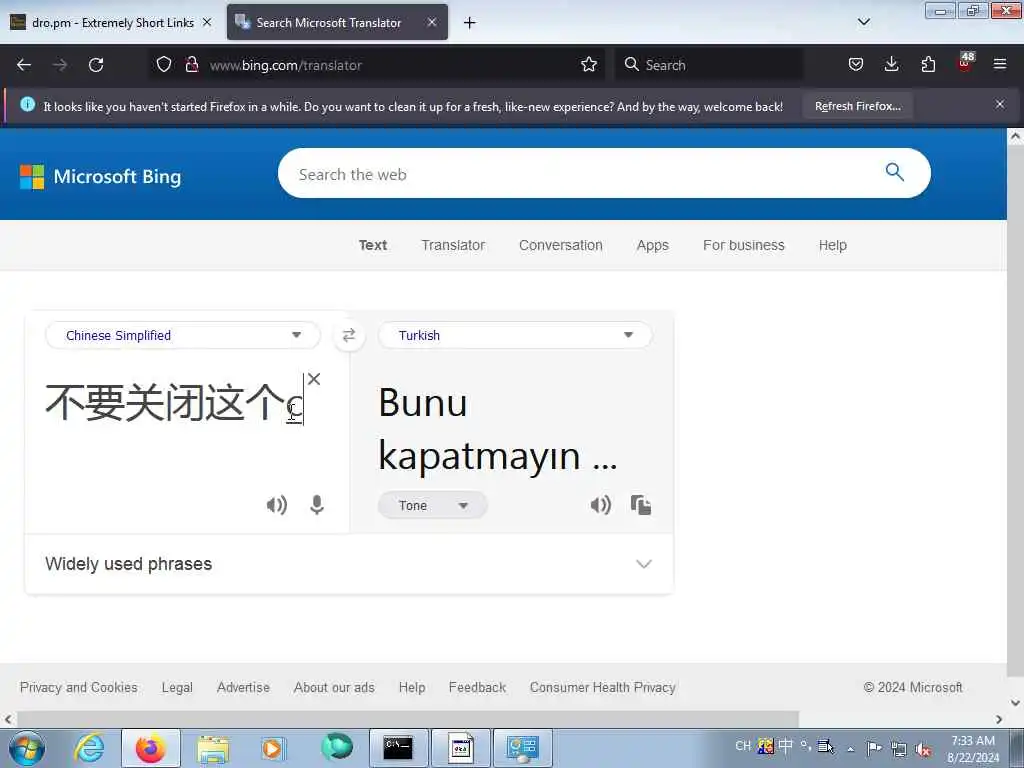1024x768 pixels.
Task: Click the Firefox toolbar Search box
Action: coord(709,65)
